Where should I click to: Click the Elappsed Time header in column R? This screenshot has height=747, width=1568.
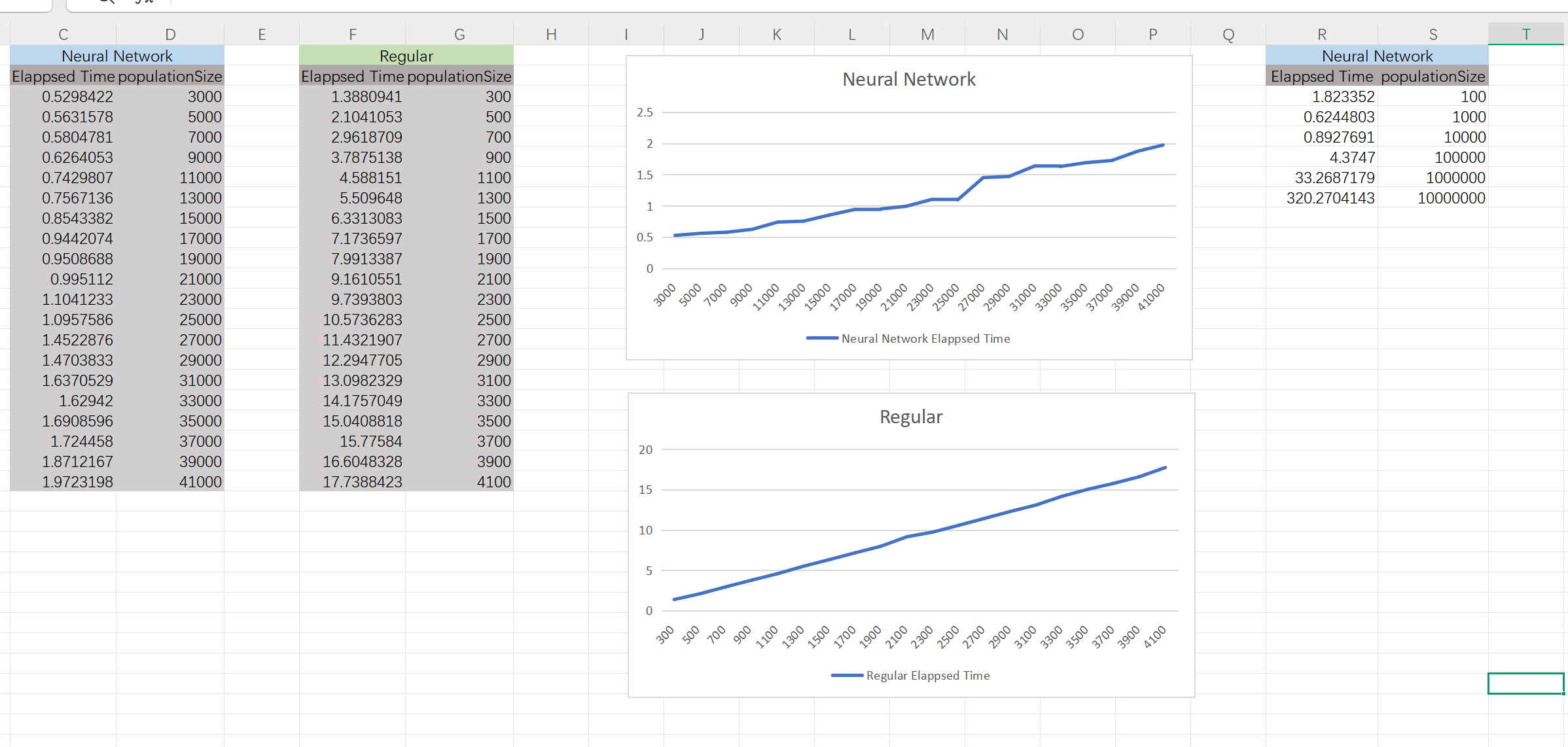coord(1321,77)
